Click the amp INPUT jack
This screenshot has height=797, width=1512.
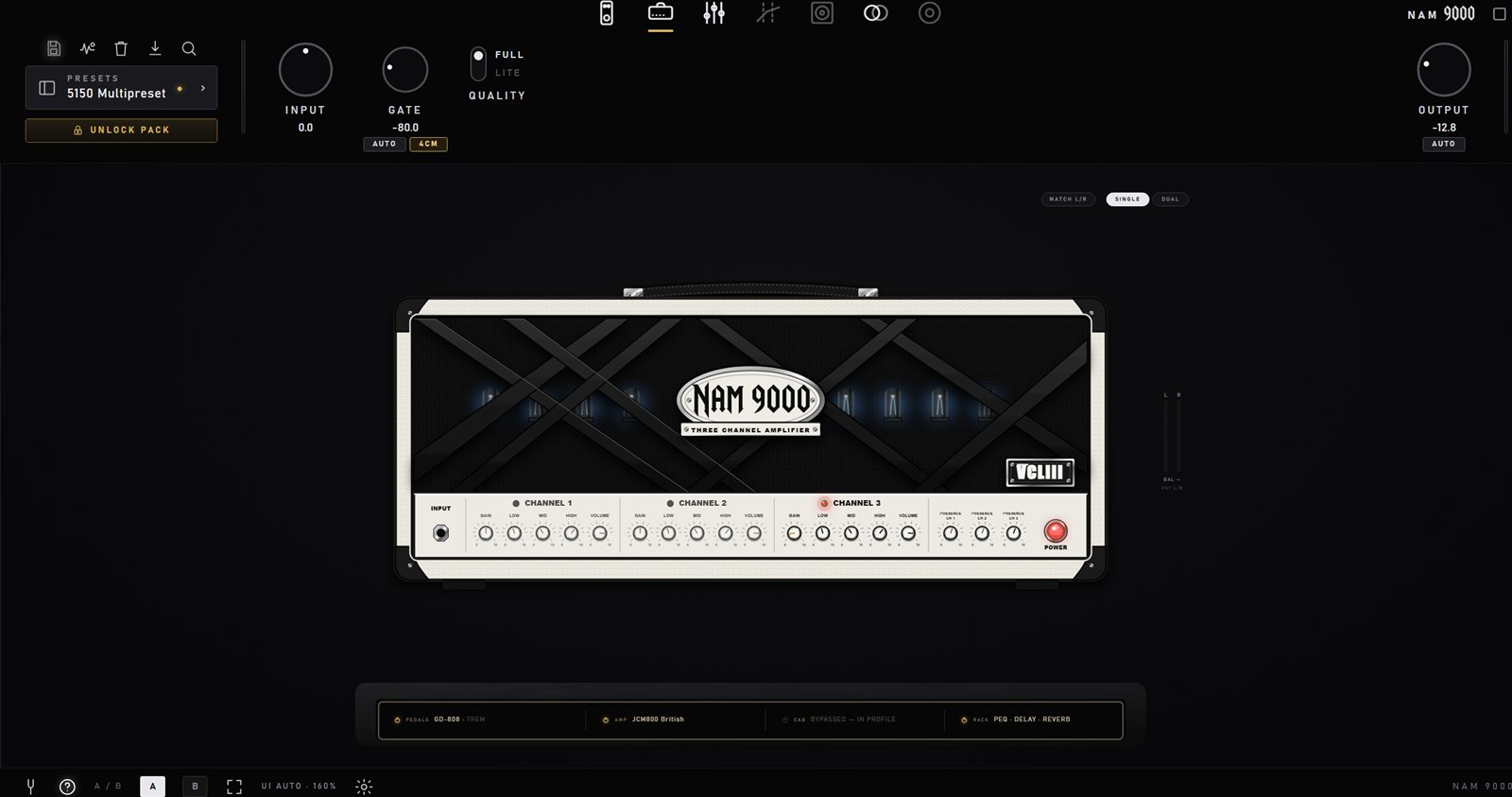point(440,533)
